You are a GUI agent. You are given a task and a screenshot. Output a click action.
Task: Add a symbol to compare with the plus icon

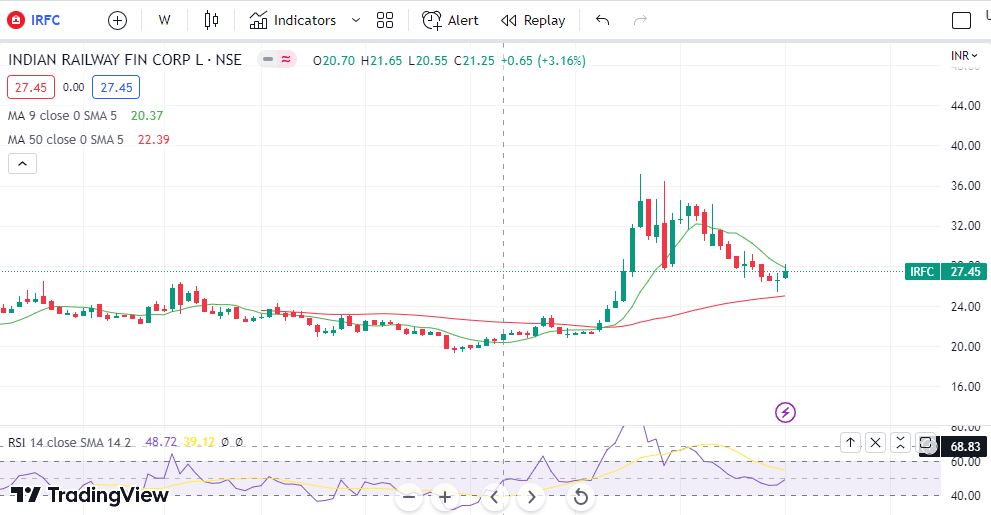117,20
